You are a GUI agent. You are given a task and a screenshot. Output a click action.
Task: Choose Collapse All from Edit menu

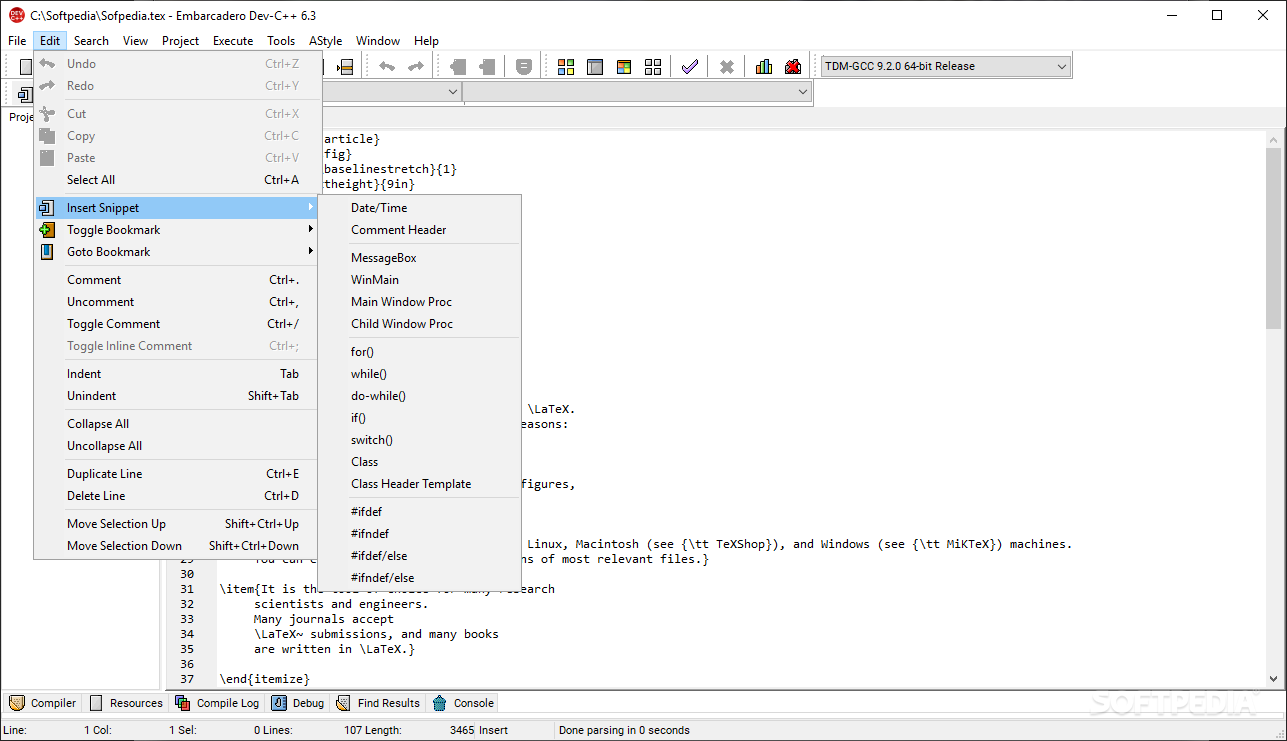[176, 424]
